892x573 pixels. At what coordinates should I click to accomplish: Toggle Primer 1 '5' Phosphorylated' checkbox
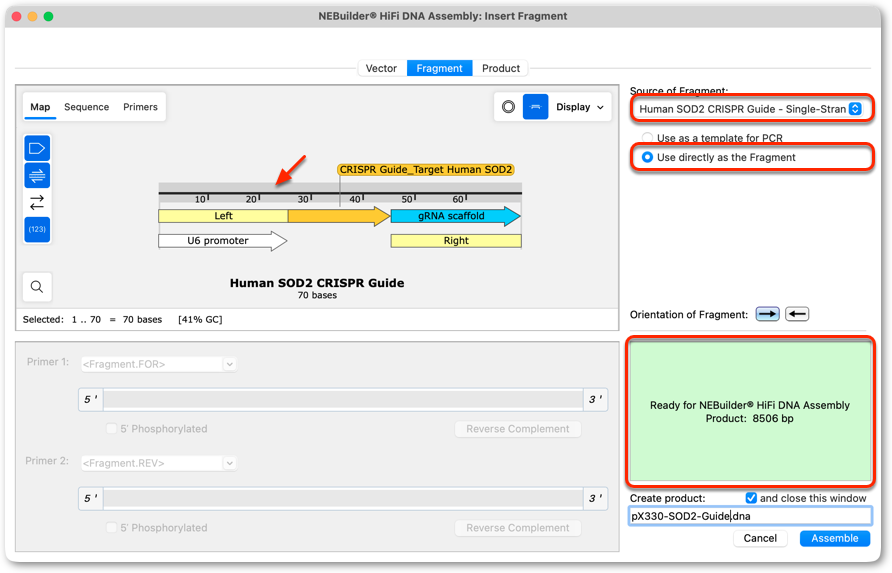[x=112, y=428]
